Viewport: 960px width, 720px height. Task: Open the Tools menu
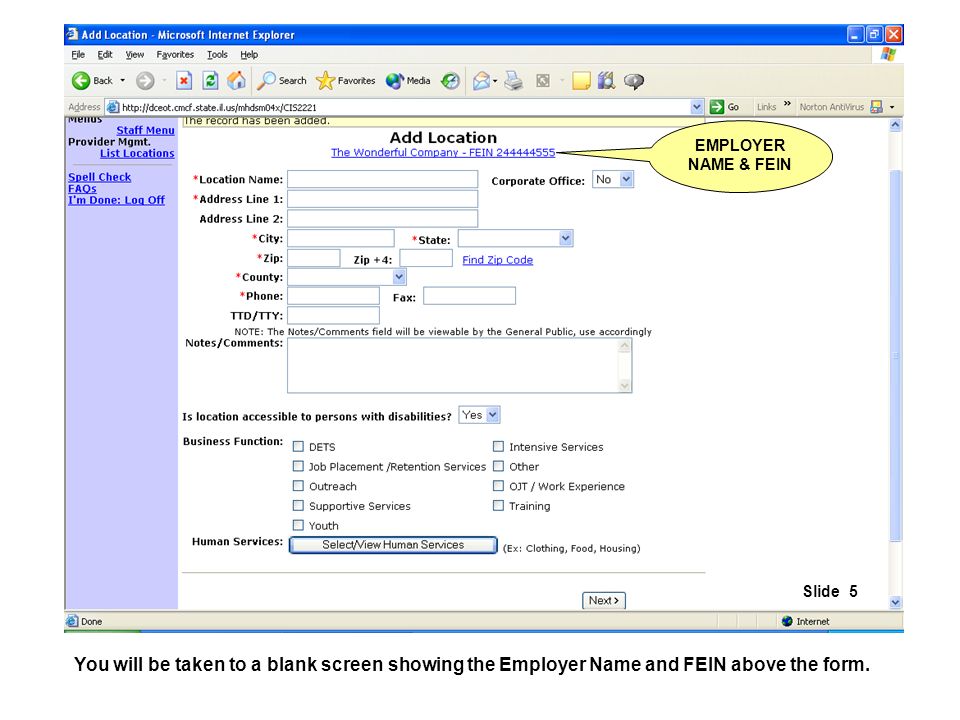tap(217, 54)
